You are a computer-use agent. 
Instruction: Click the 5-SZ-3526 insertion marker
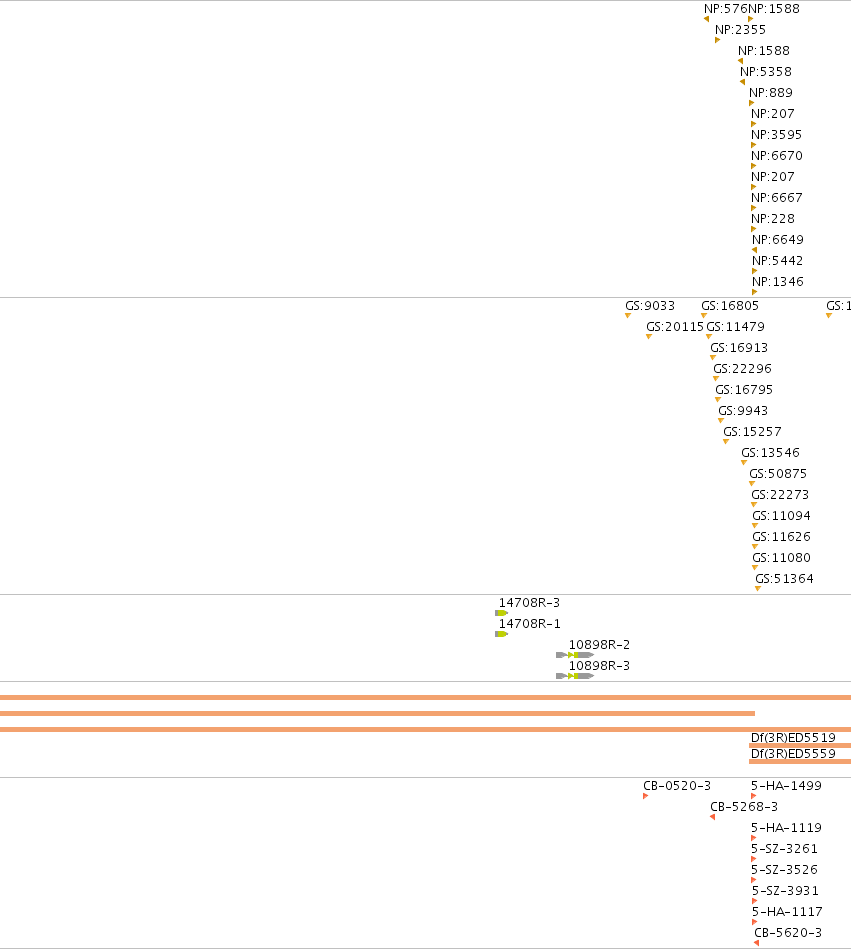(x=754, y=880)
